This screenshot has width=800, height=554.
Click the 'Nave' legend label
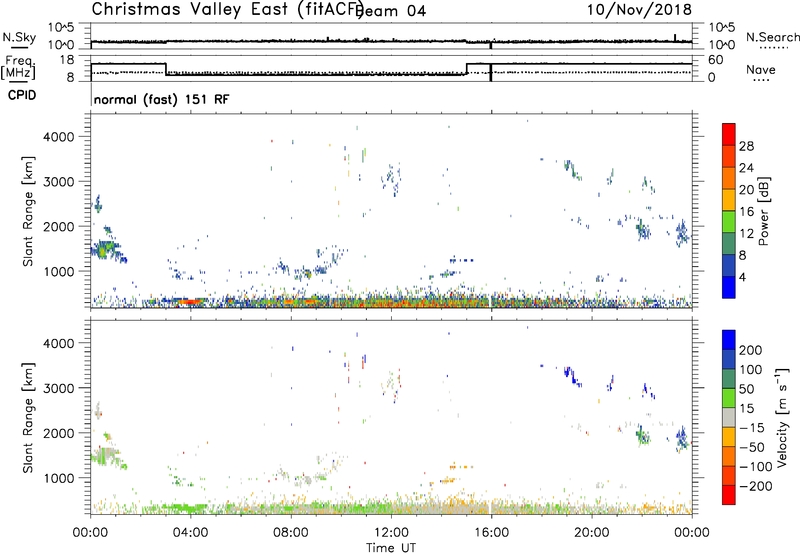[x=761, y=69]
